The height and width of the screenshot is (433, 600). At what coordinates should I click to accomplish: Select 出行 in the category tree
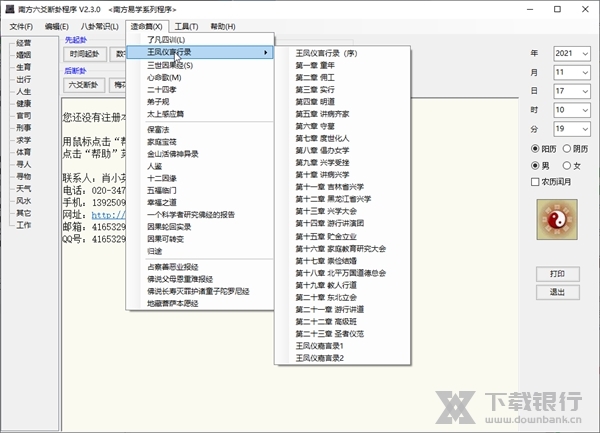pos(24,80)
